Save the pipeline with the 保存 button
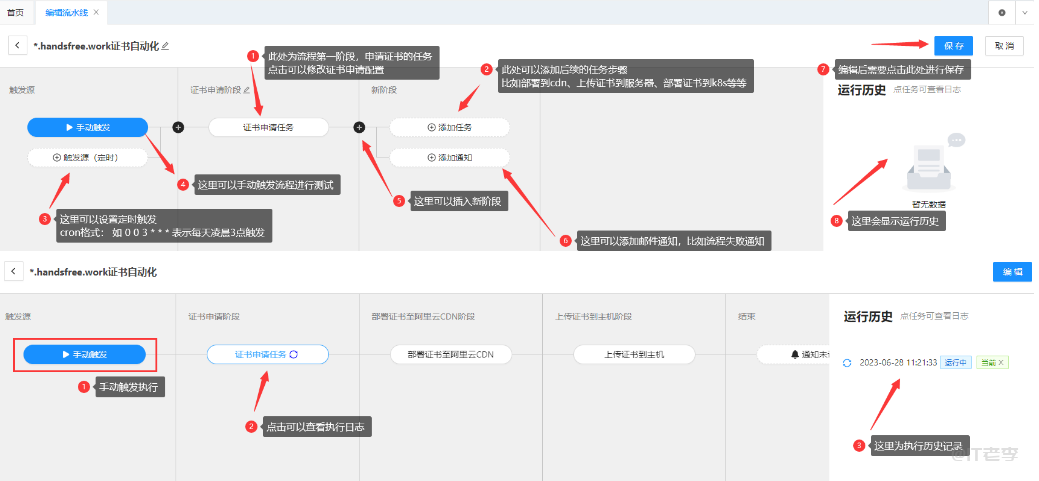The height and width of the screenshot is (481, 1039). (953, 46)
